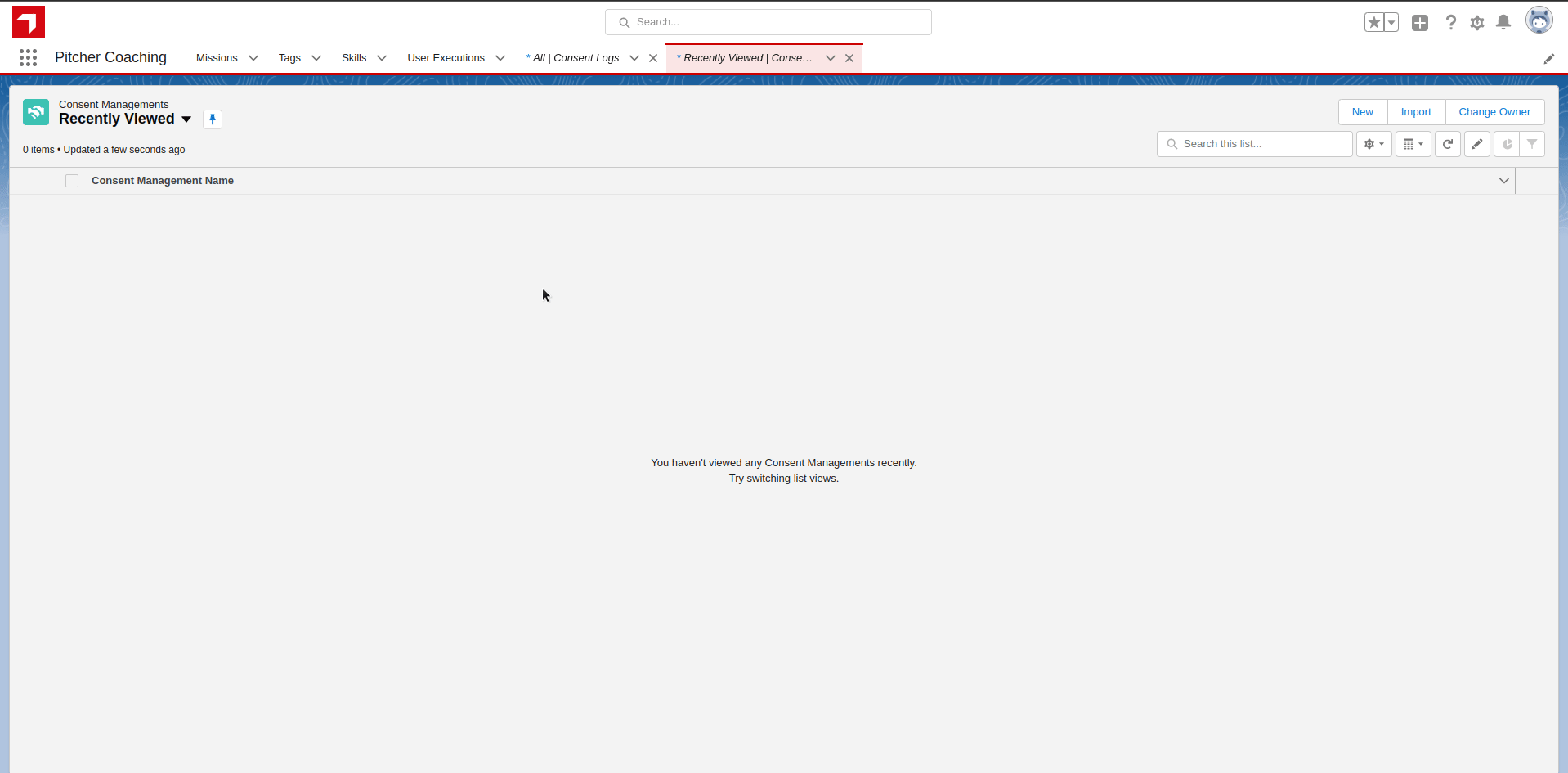Open the Setup gear icon
Screen dimensions: 1568x773
1476,23
